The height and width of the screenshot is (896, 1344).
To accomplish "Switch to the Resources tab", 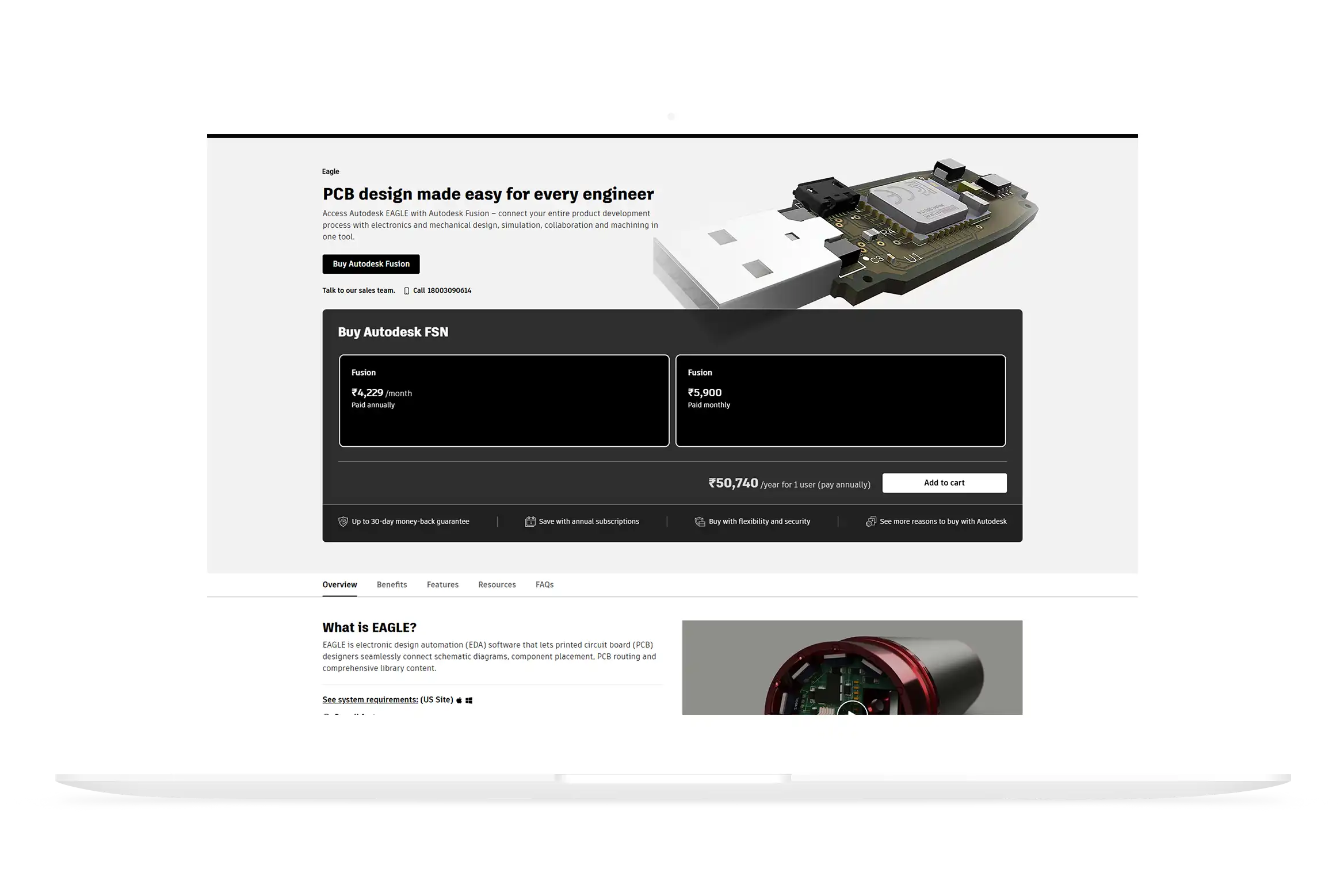I will click(x=497, y=585).
